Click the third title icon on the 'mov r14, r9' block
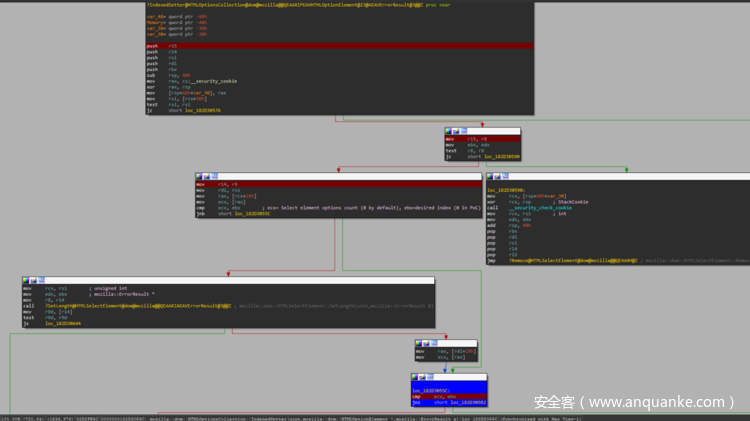This screenshot has width=750, height=421. [216, 177]
